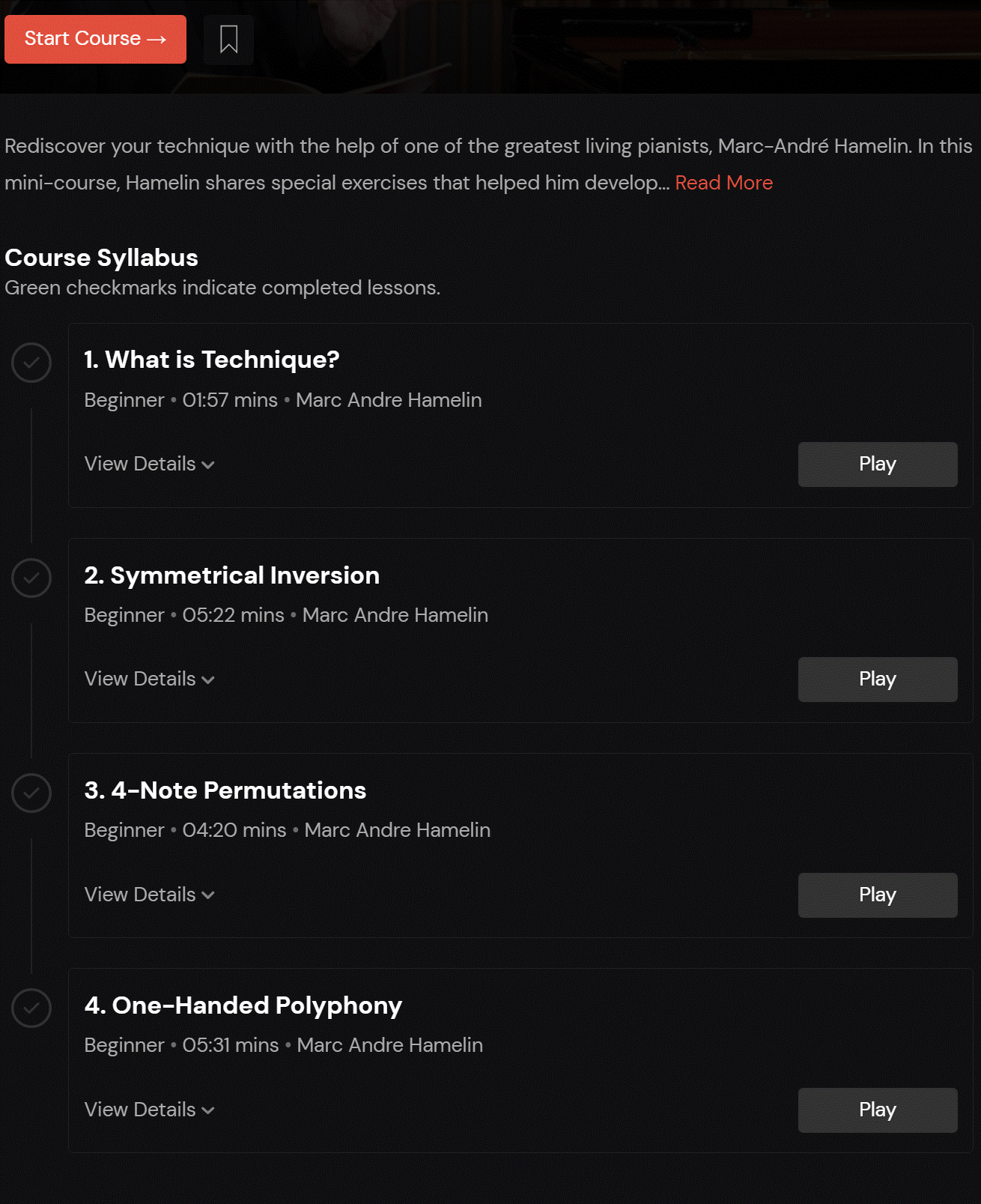Viewport: 981px width, 1204px height.
Task: Click the One-Handed Polyphony completion checkmark circle
Action: pos(31,1008)
